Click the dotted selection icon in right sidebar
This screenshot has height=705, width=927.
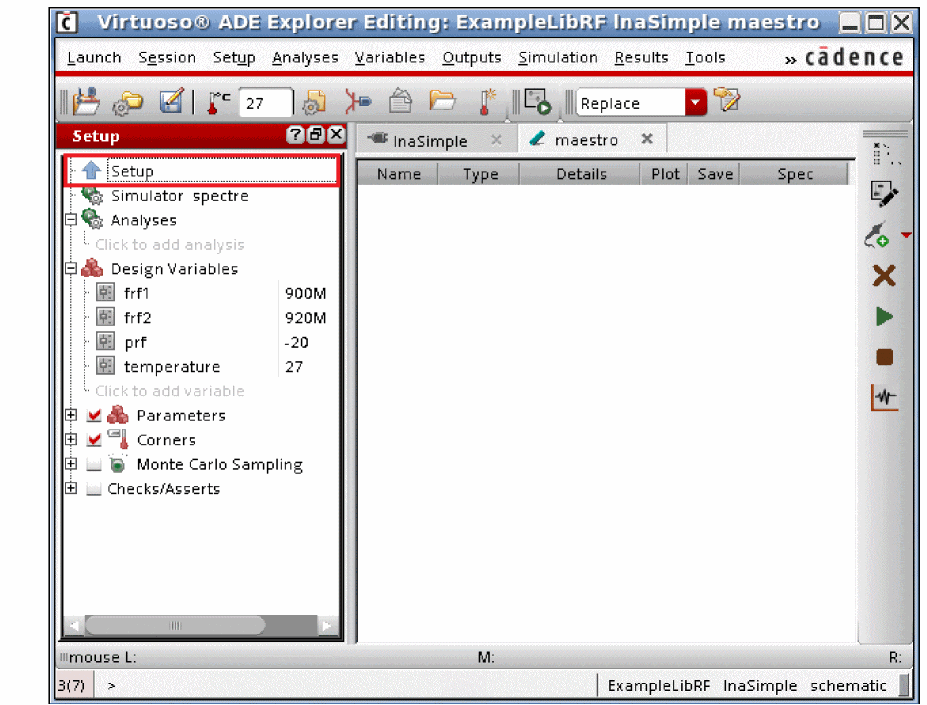click(x=885, y=154)
